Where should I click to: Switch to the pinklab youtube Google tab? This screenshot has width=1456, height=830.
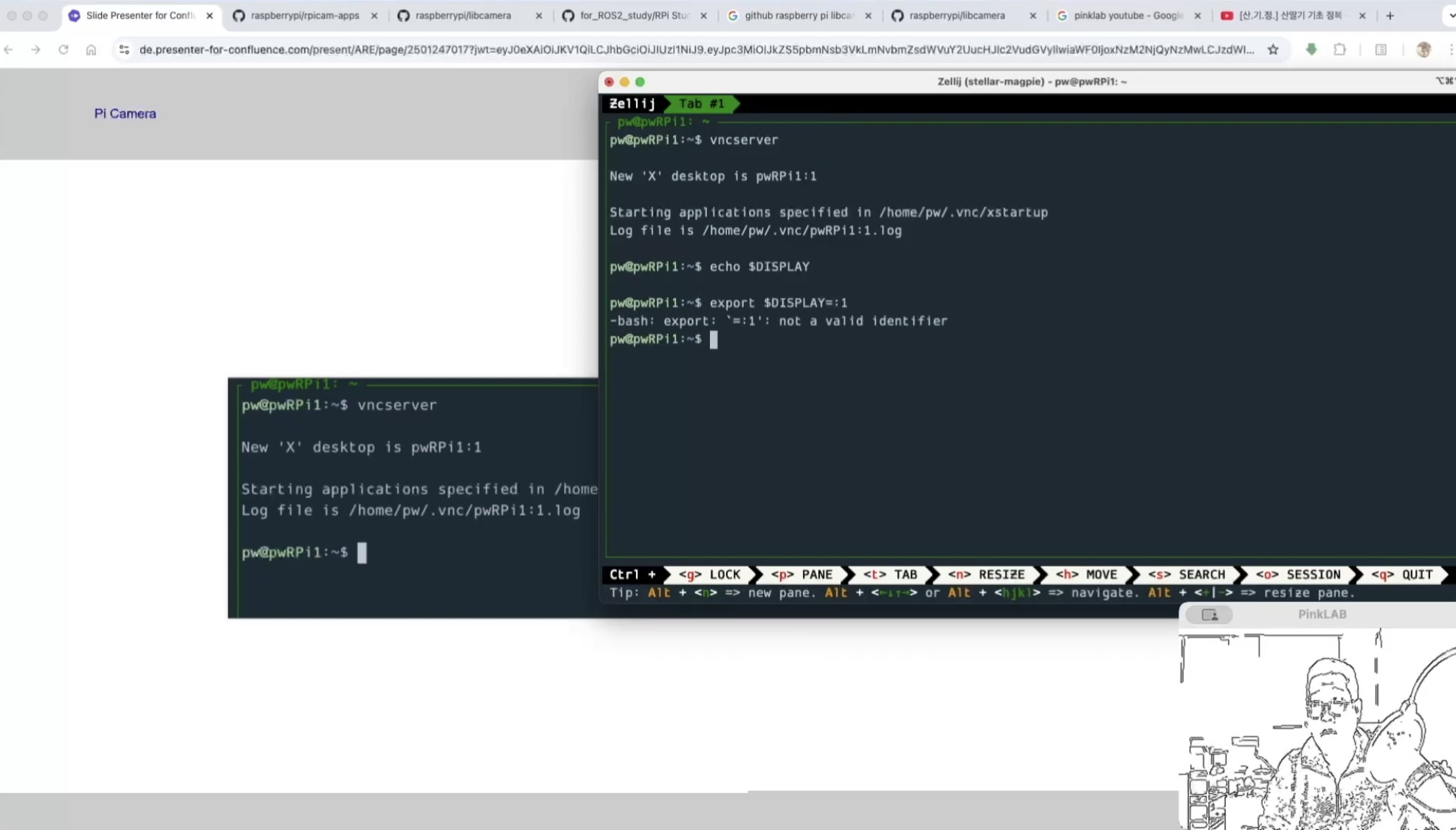point(1128,15)
